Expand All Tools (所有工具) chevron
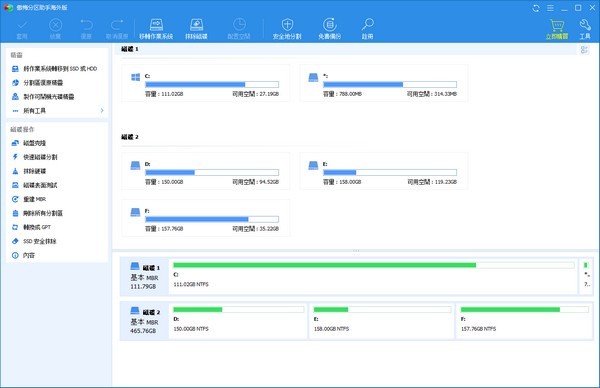 102,111
